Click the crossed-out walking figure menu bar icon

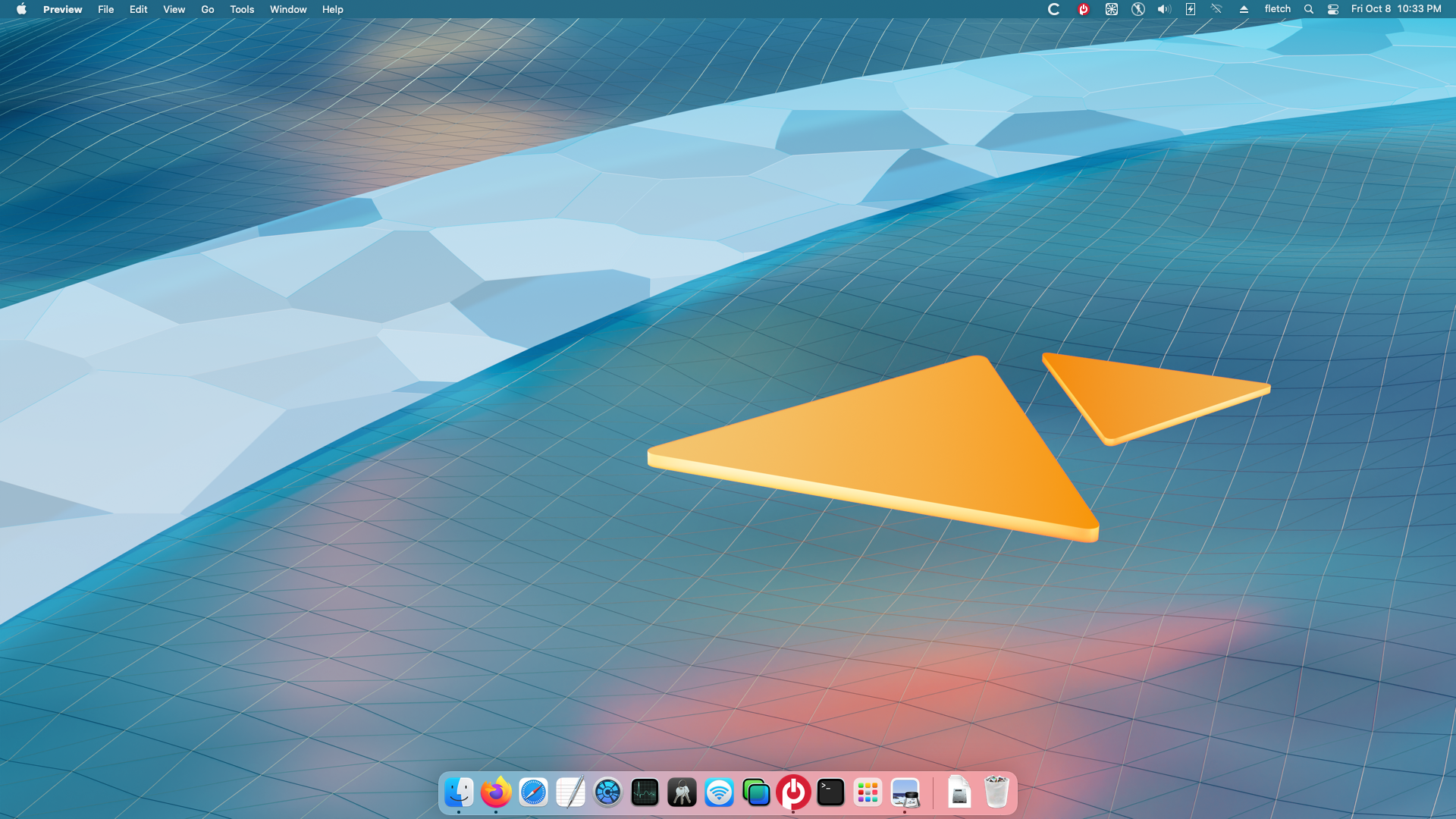pos(1137,9)
